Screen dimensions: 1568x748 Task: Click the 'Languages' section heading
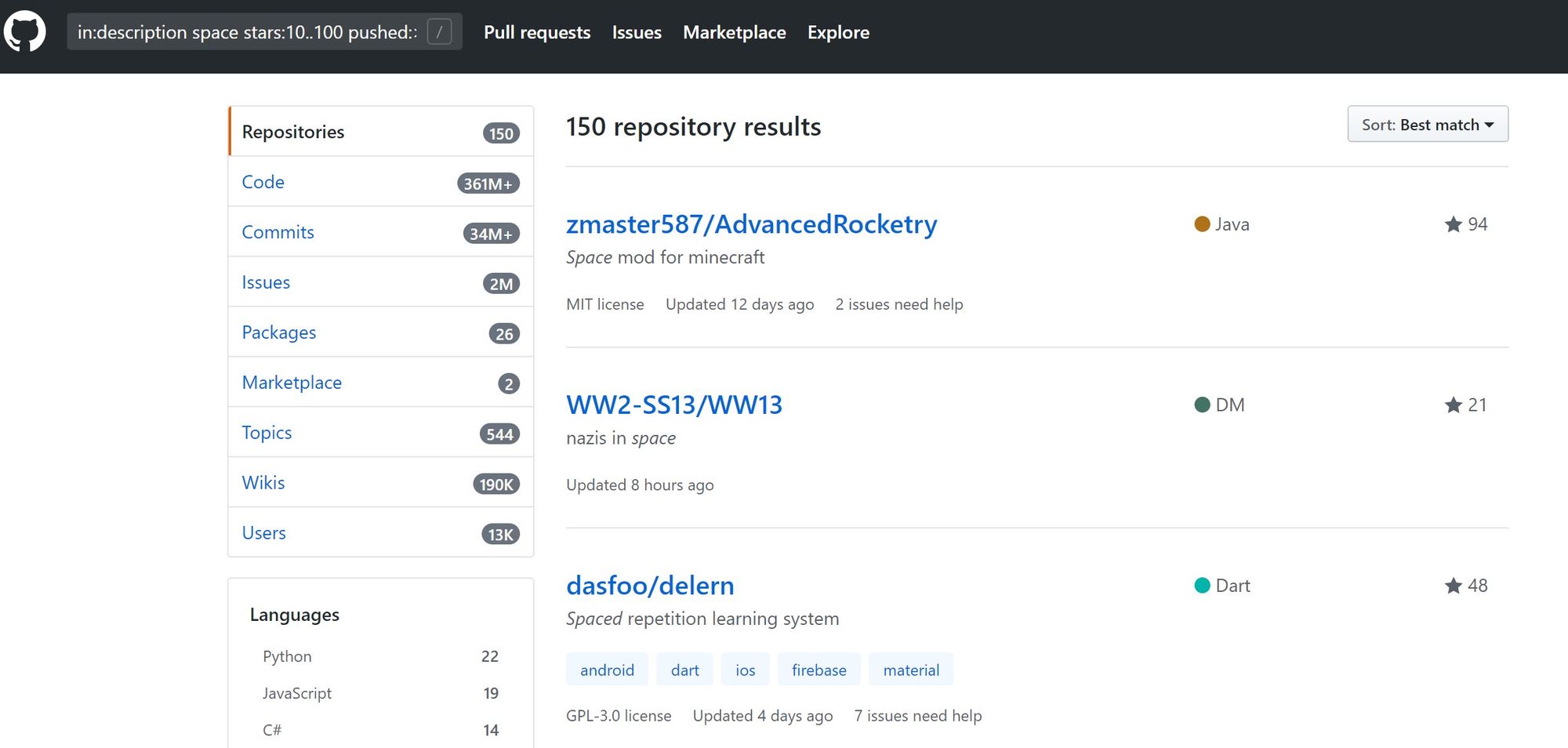[x=294, y=615]
